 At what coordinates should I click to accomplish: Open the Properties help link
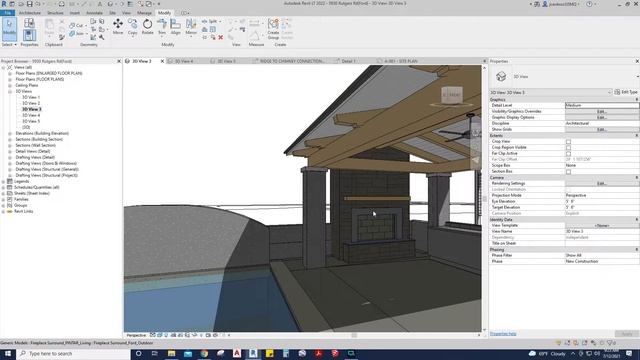503,334
